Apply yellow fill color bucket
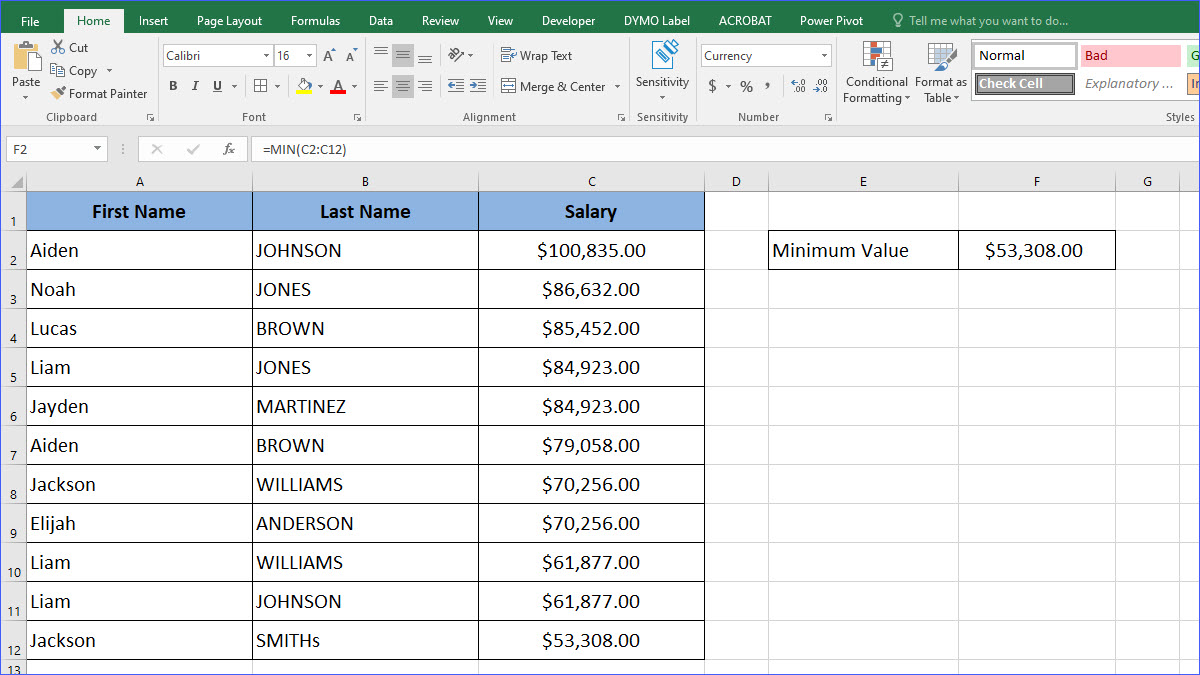The image size is (1200, 675). (x=304, y=87)
